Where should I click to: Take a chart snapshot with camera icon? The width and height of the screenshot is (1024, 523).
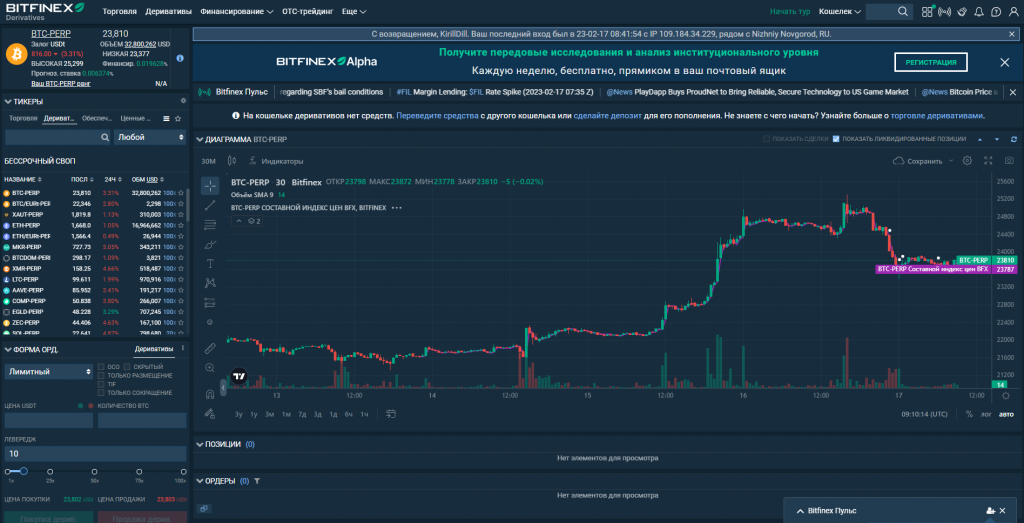(1009, 161)
